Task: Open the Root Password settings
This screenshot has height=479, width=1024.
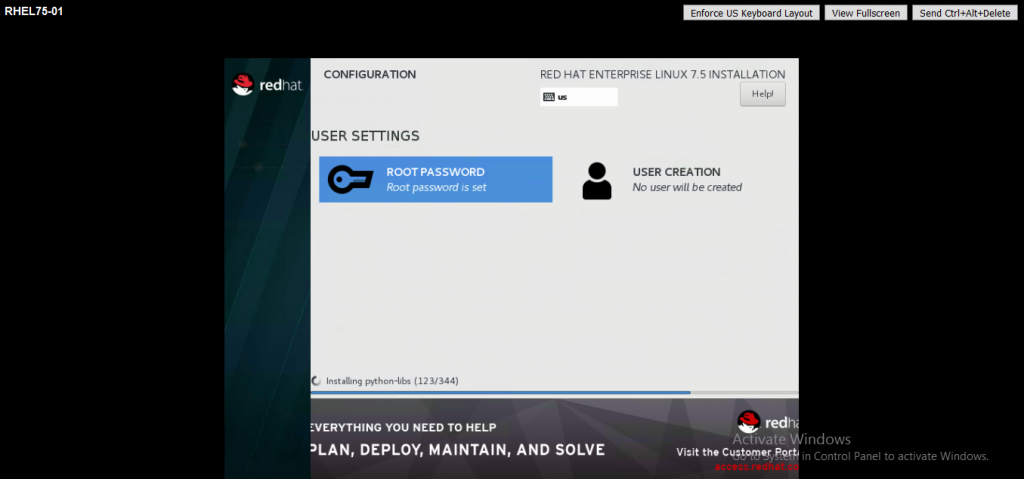Action: click(x=436, y=179)
